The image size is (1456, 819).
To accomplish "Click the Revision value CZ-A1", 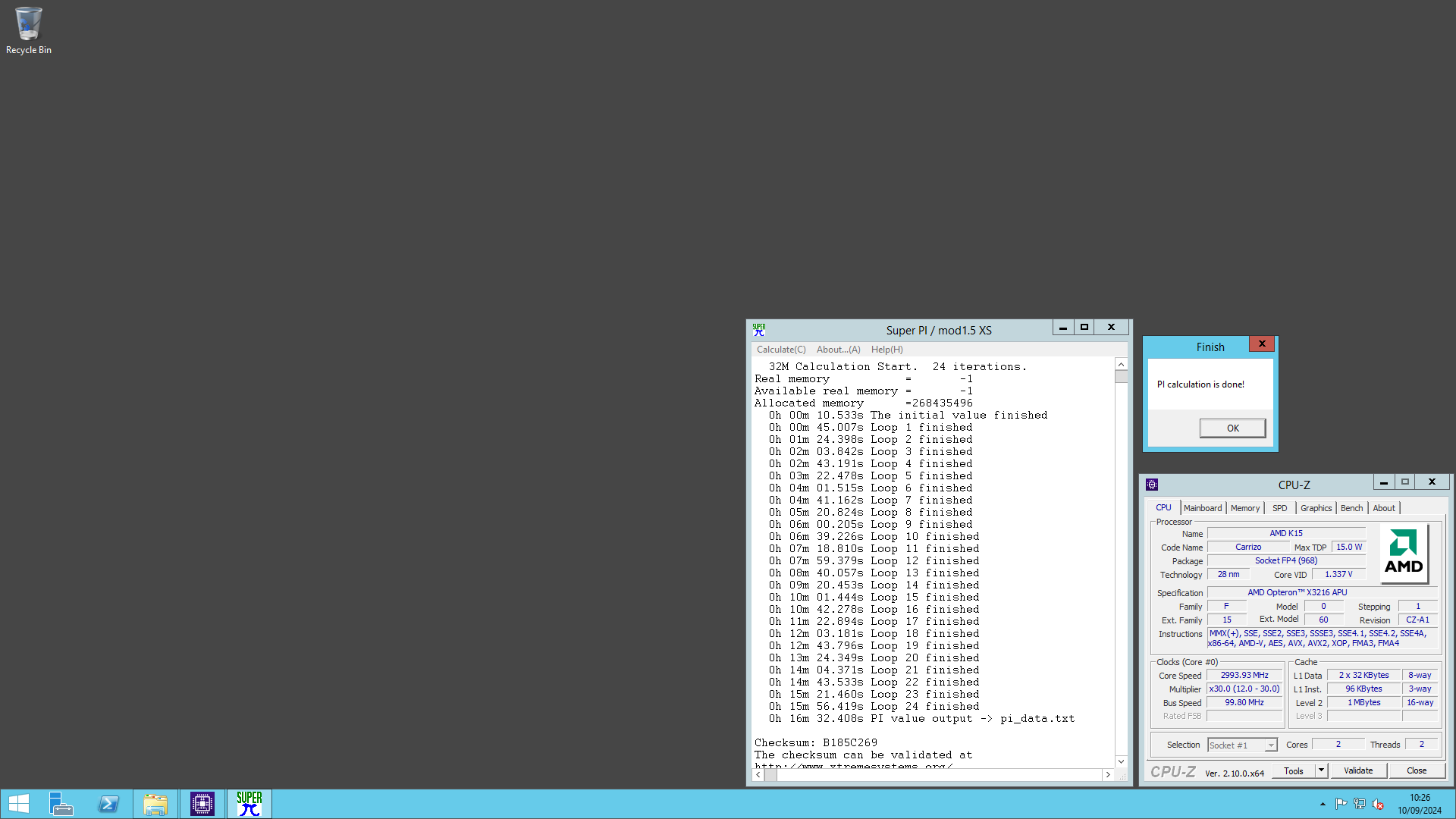I will pos(1417,620).
